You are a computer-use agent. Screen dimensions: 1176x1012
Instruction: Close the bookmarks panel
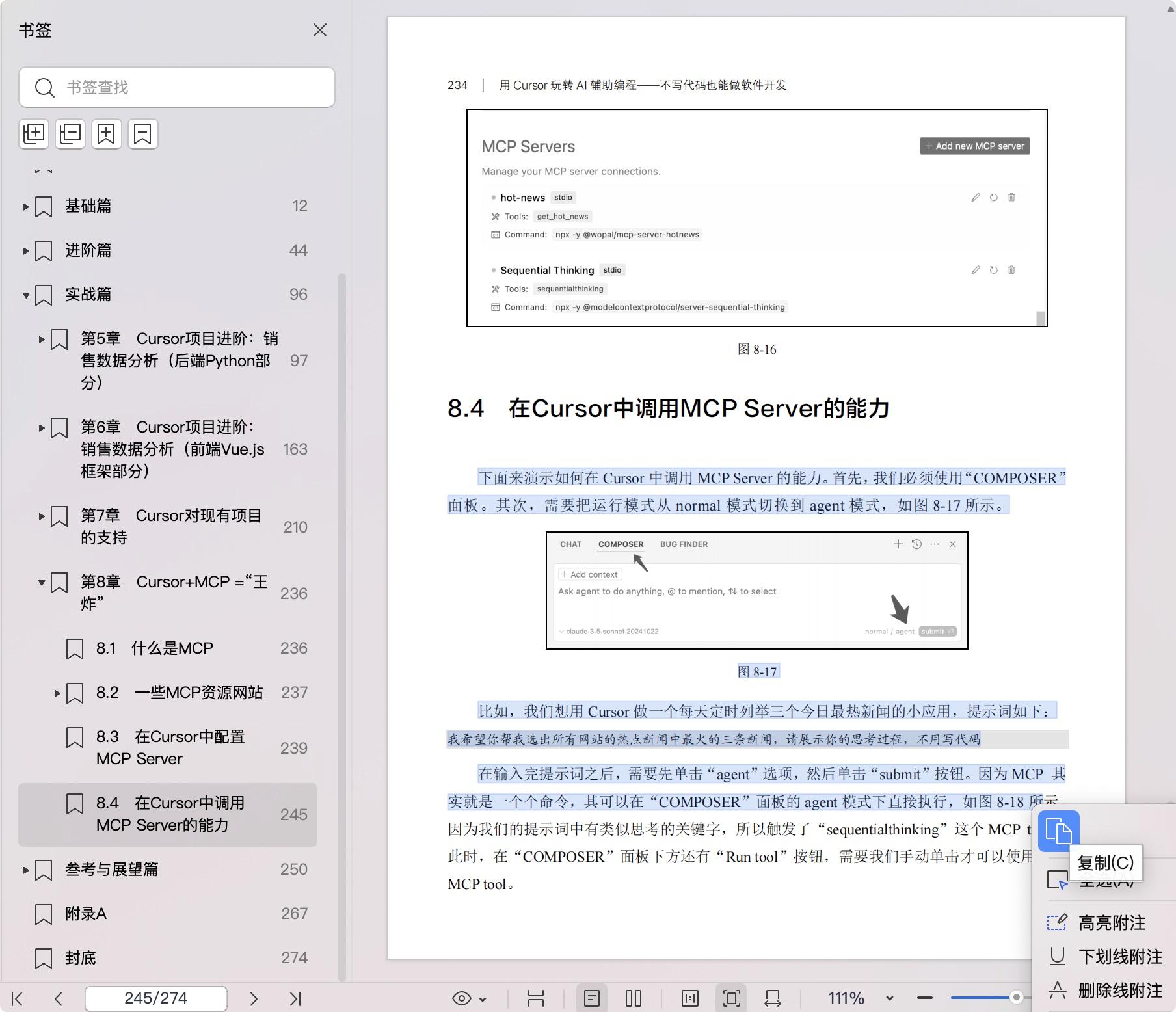(319, 31)
